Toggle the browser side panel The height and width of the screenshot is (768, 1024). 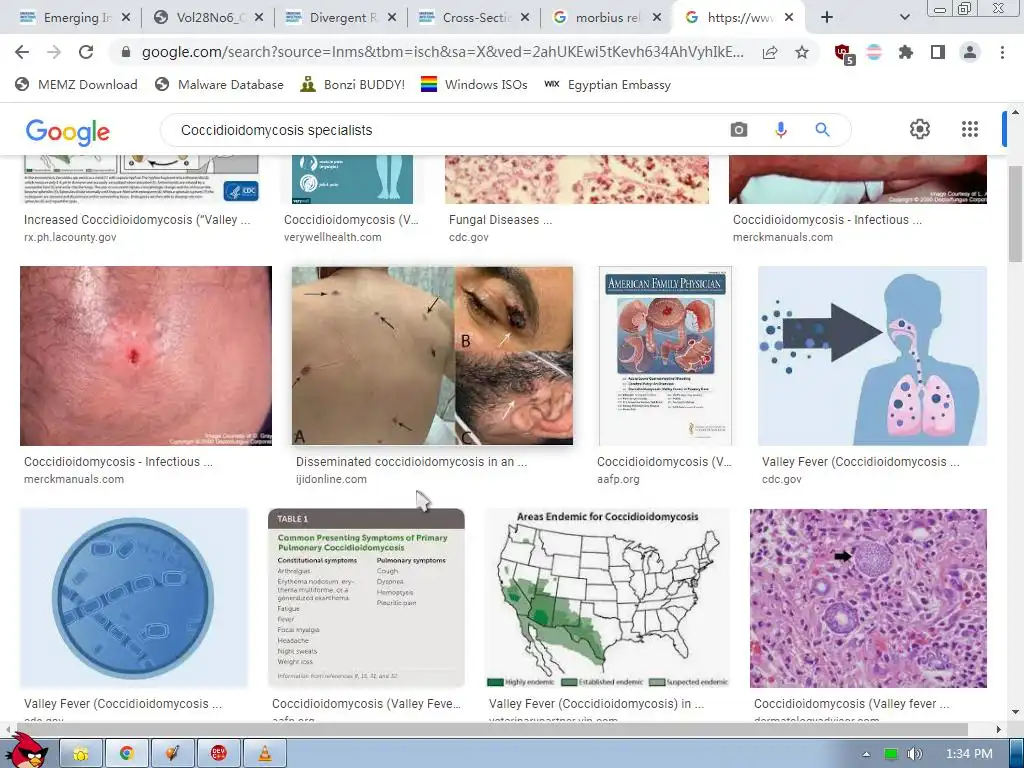[x=938, y=52]
